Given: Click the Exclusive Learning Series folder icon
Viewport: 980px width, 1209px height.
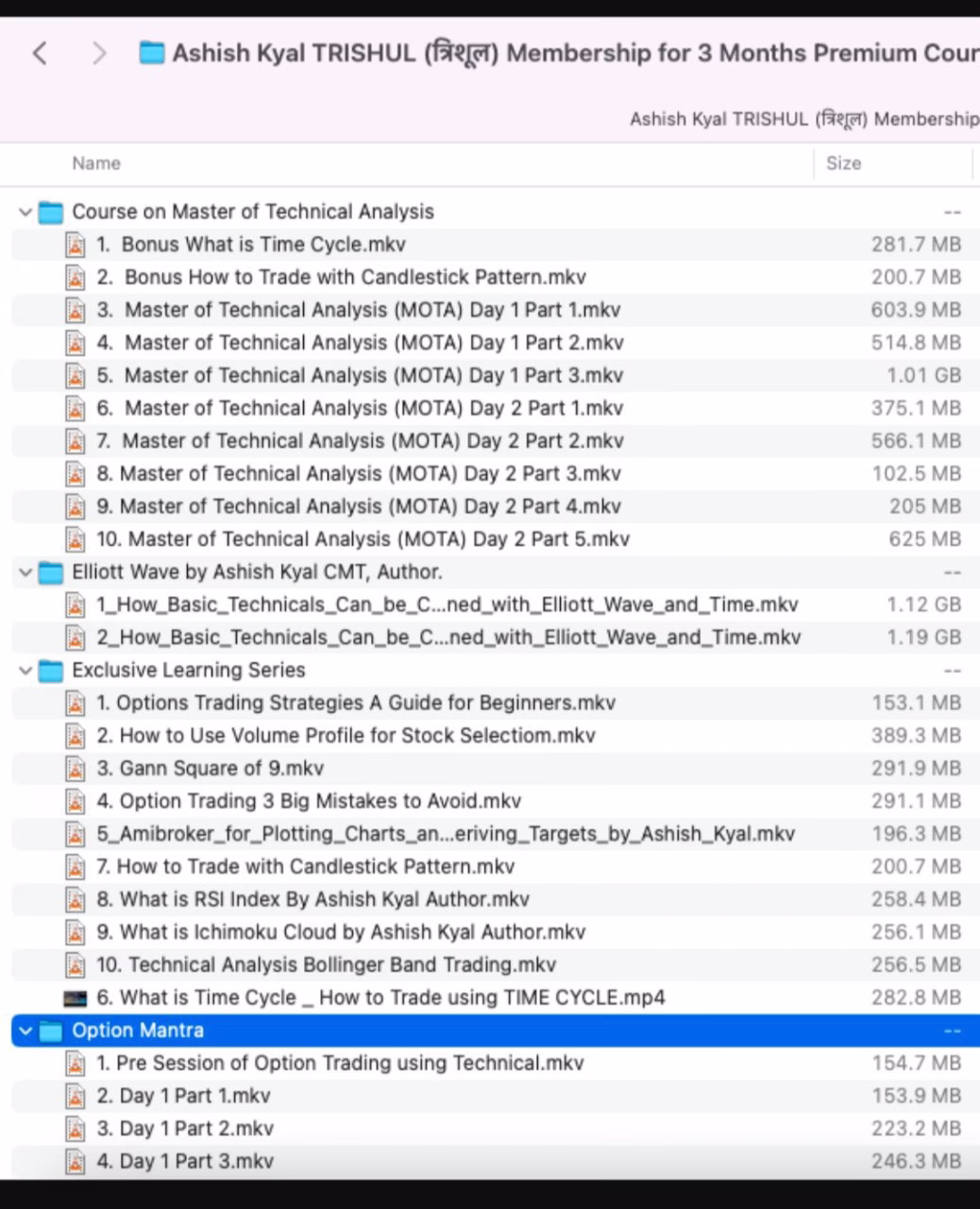Looking at the screenshot, I should click(51, 671).
